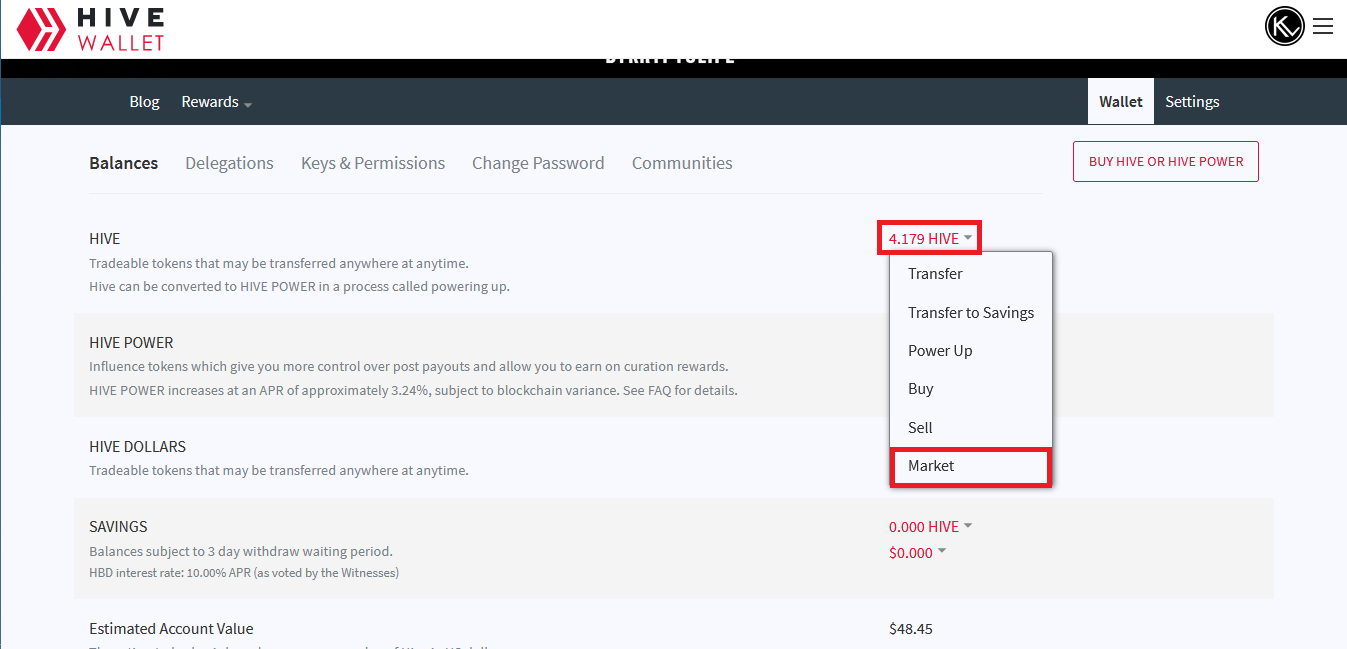Open Keys & Permissions tab
The height and width of the screenshot is (649, 1347).
pyautogui.click(x=373, y=163)
